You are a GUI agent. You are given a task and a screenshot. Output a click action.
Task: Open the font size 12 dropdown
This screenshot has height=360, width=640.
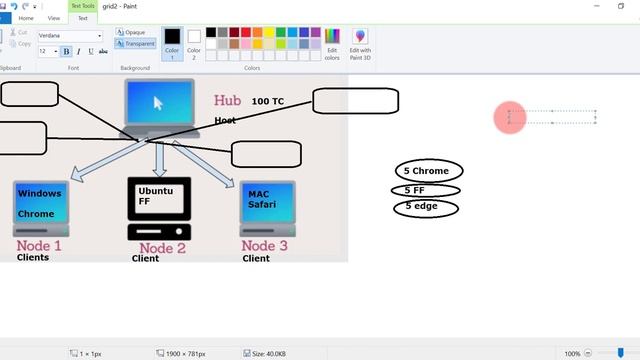tap(56, 51)
